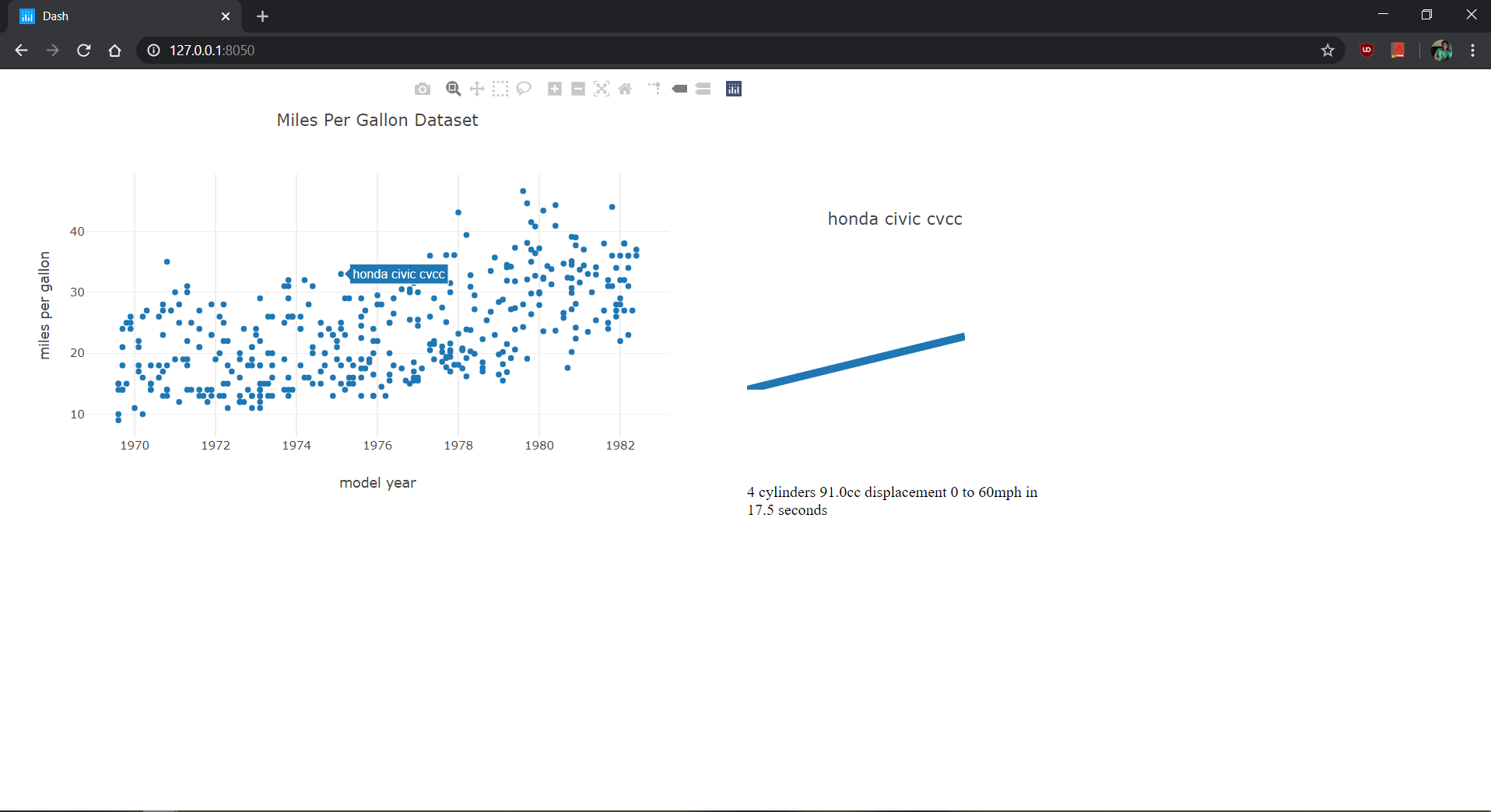This screenshot has height=812, width=1491.
Task: Click the 1982 x-axis tick label
Action: tap(620, 445)
